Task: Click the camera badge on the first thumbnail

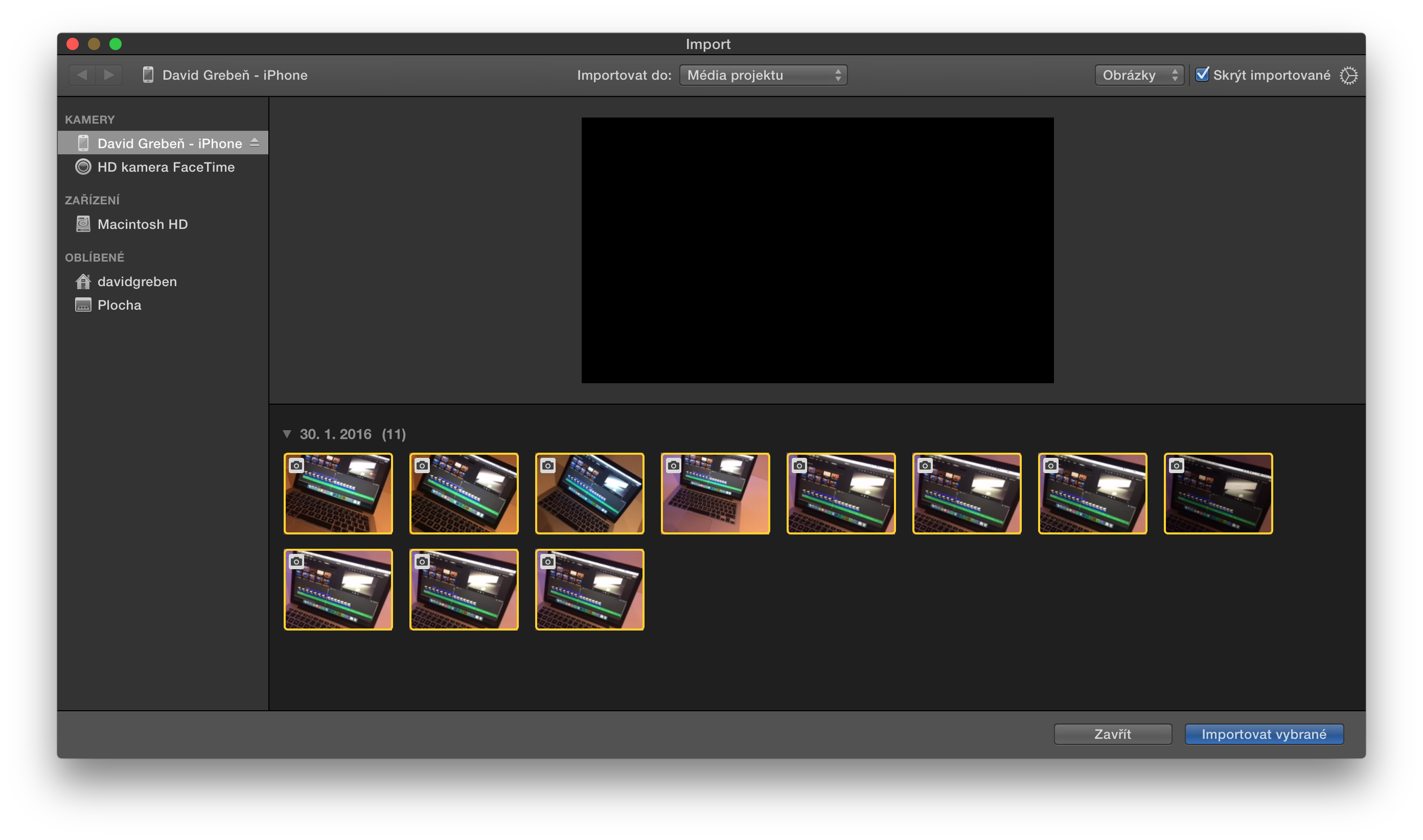Action: (x=296, y=465)
